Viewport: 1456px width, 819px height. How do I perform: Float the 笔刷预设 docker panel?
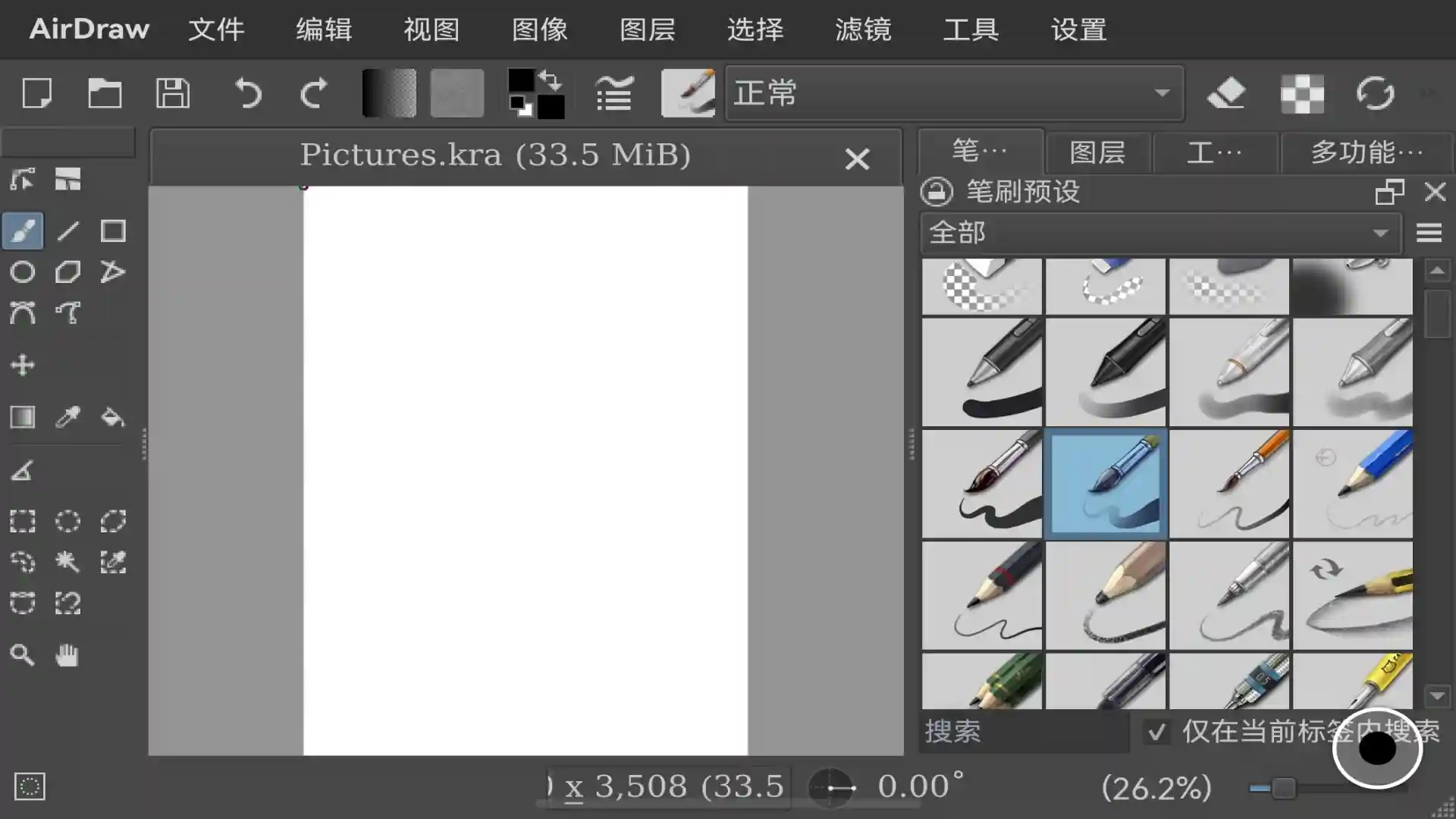(x=1389, y=192)
